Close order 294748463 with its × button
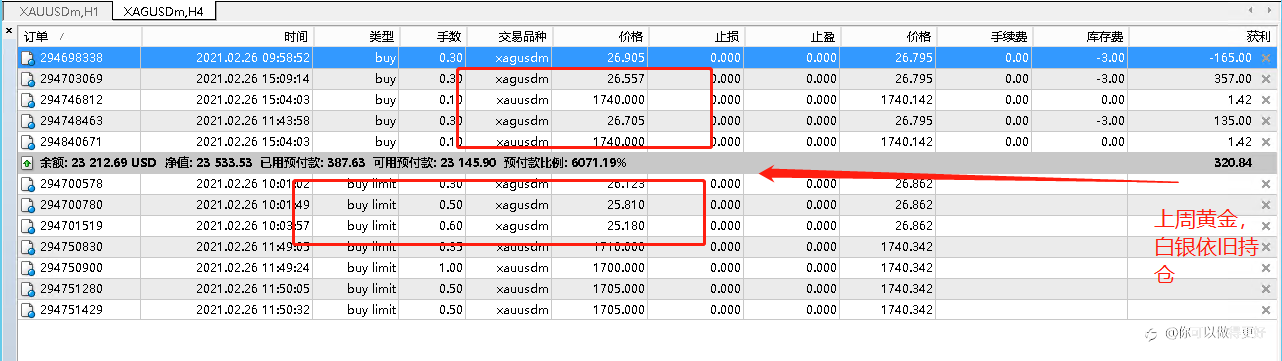Image resolution: width=1282 pixels, height=361 pixels. pyautogui.click(x=1265, y=121)
